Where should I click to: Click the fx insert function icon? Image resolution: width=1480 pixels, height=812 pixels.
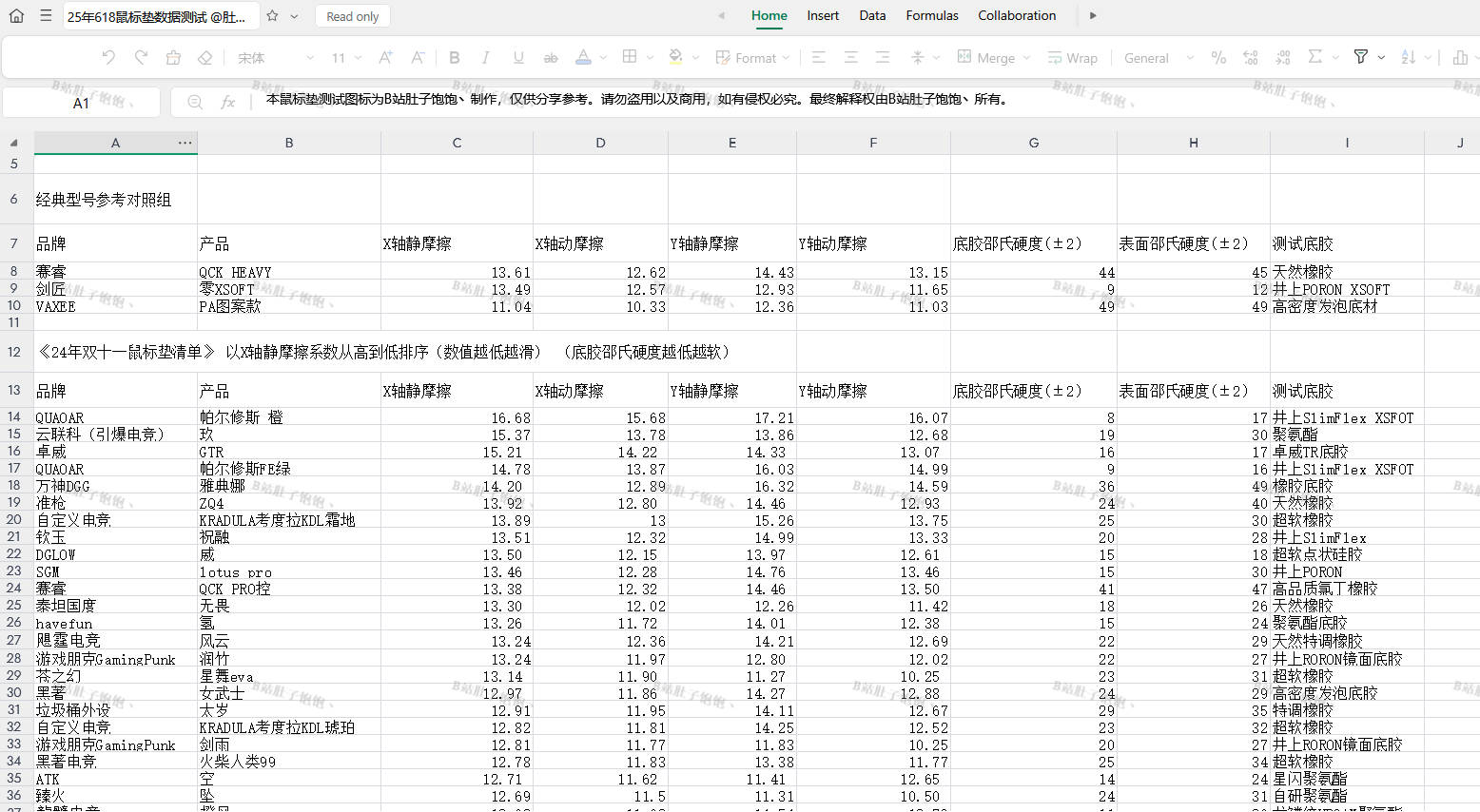(227, 102)
